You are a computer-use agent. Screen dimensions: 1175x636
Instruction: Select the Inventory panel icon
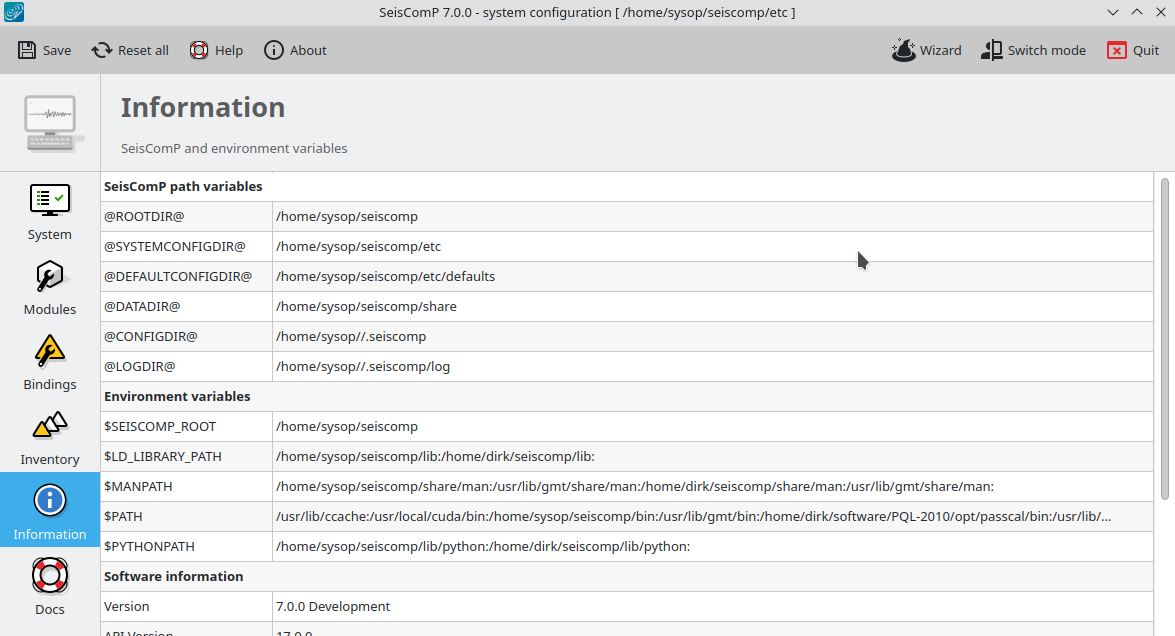(x=50, y=436)
